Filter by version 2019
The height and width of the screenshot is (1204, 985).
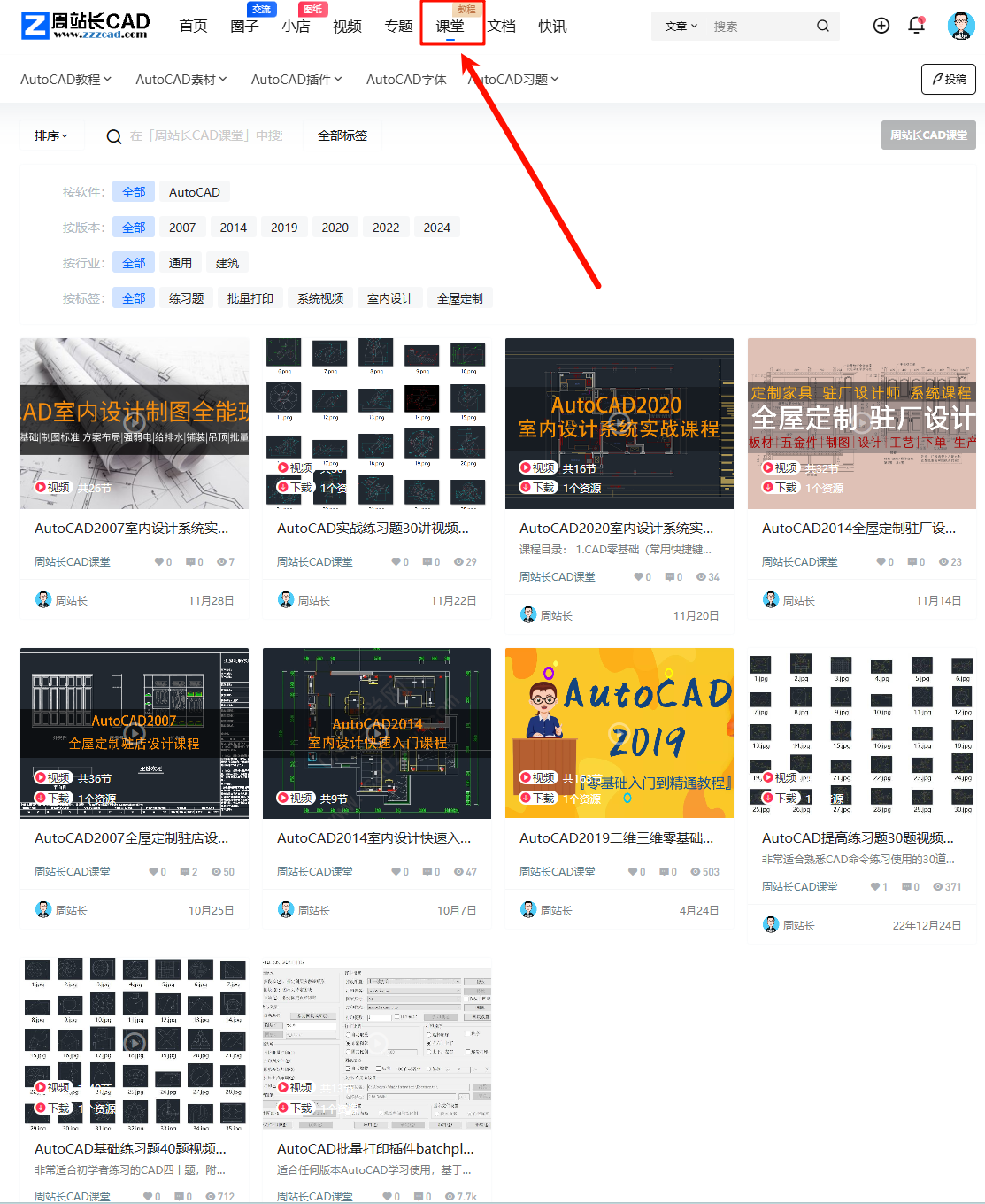point(284,228)
